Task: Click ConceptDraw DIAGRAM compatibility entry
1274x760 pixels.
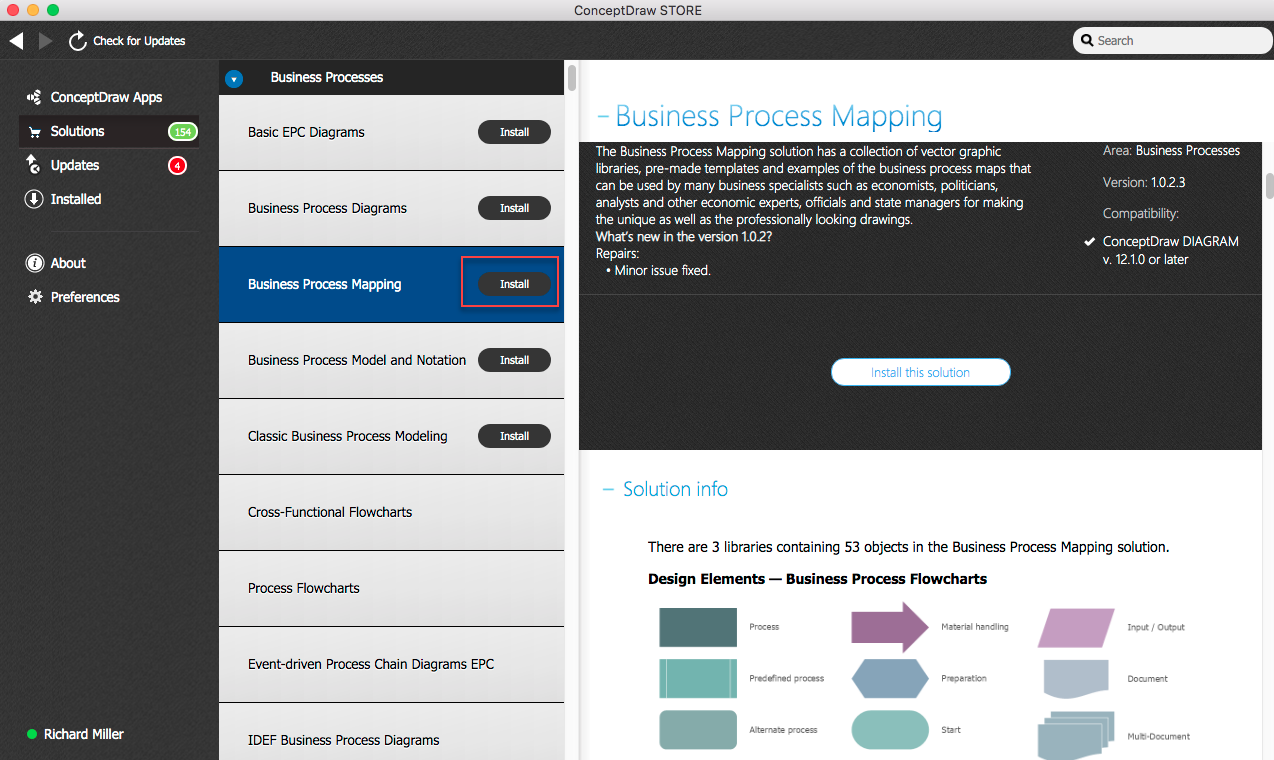Action: [x=1171, y=250]
